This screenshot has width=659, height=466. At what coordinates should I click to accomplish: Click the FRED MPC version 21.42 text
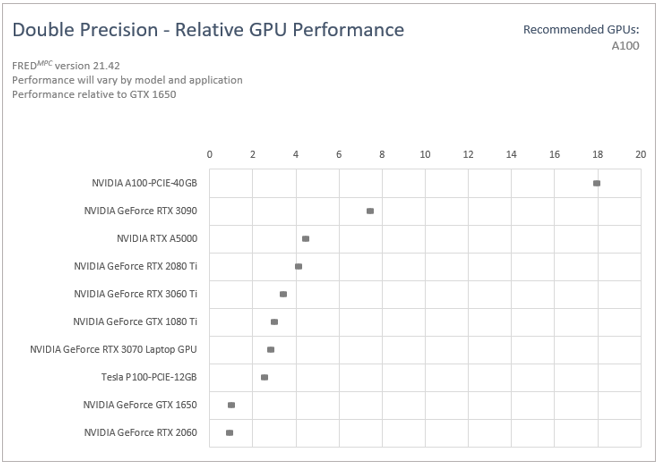pyautogui.click(x=62, y=66)
